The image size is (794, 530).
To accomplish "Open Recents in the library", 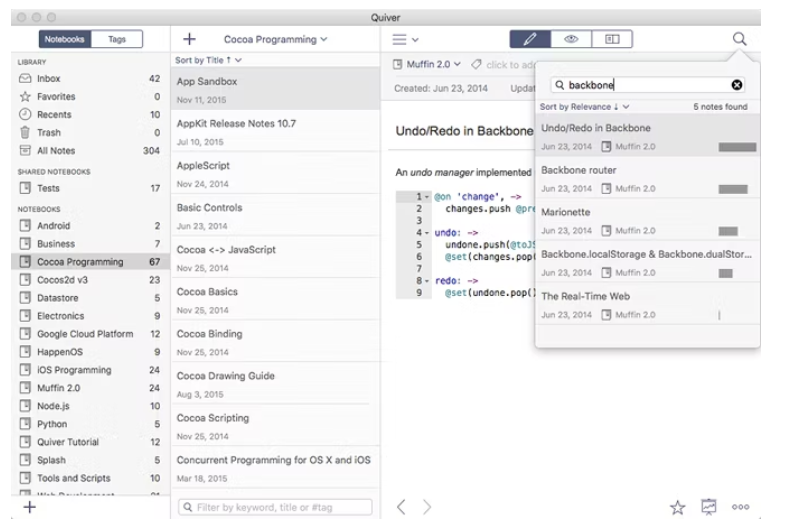I will (x=90, y=114).
